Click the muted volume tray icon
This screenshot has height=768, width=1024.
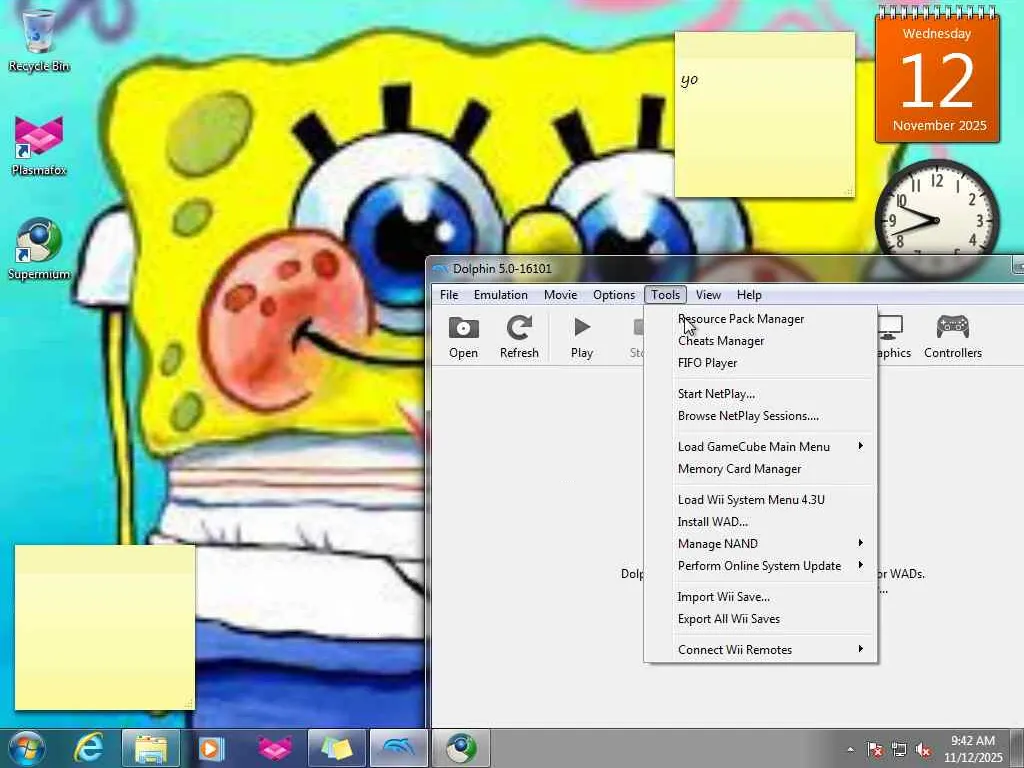(x=923, y=750)
